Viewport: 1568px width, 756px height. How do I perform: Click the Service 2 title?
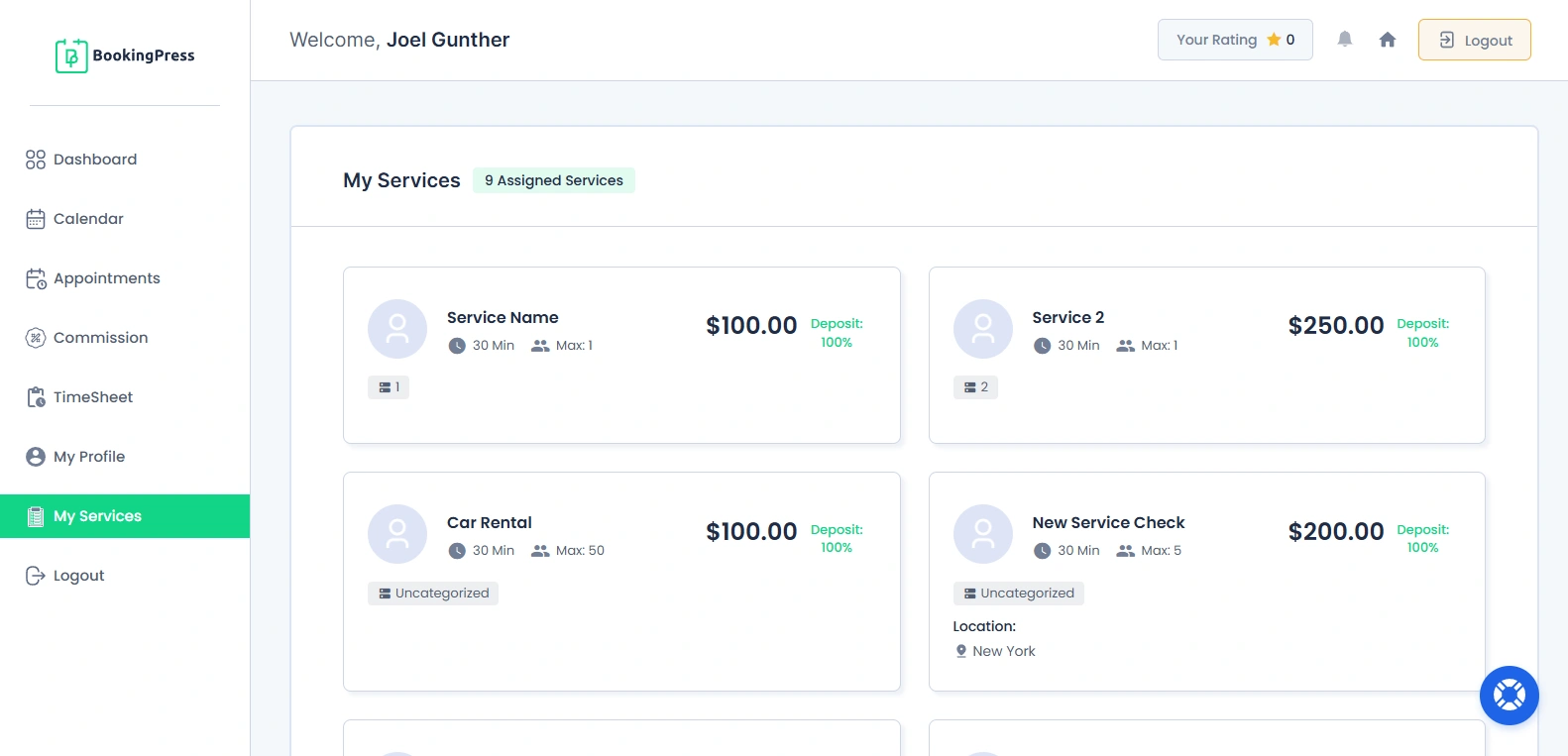tap(1068, 318)
